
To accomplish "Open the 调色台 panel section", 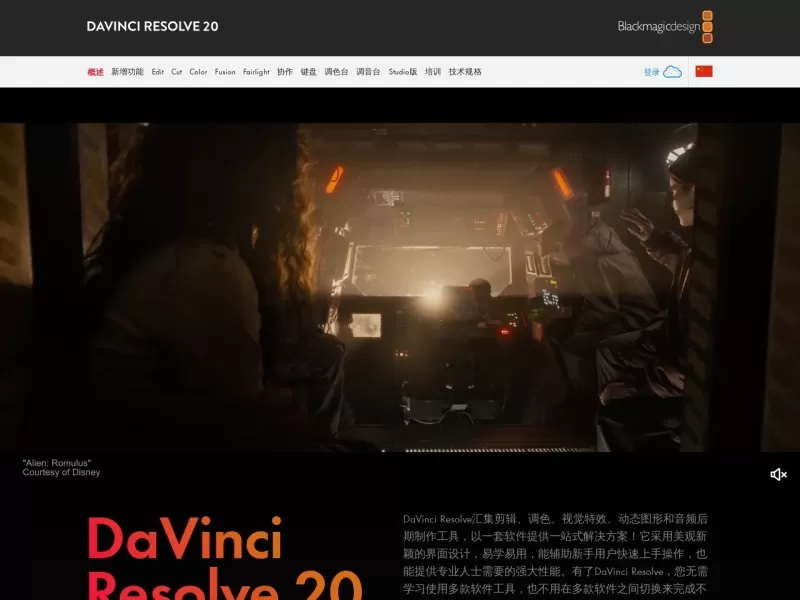I will click(x=337, y=71).
